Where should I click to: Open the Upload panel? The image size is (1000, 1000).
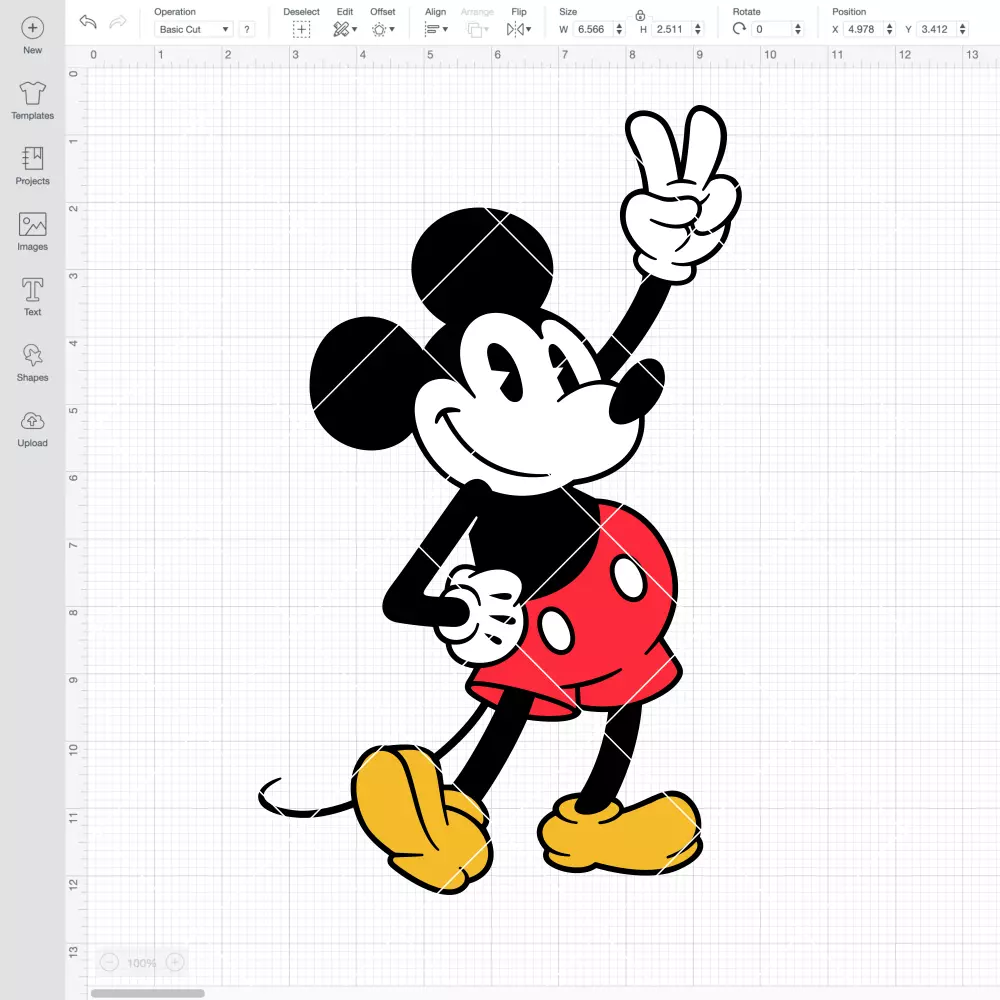(x=33, y=429)
